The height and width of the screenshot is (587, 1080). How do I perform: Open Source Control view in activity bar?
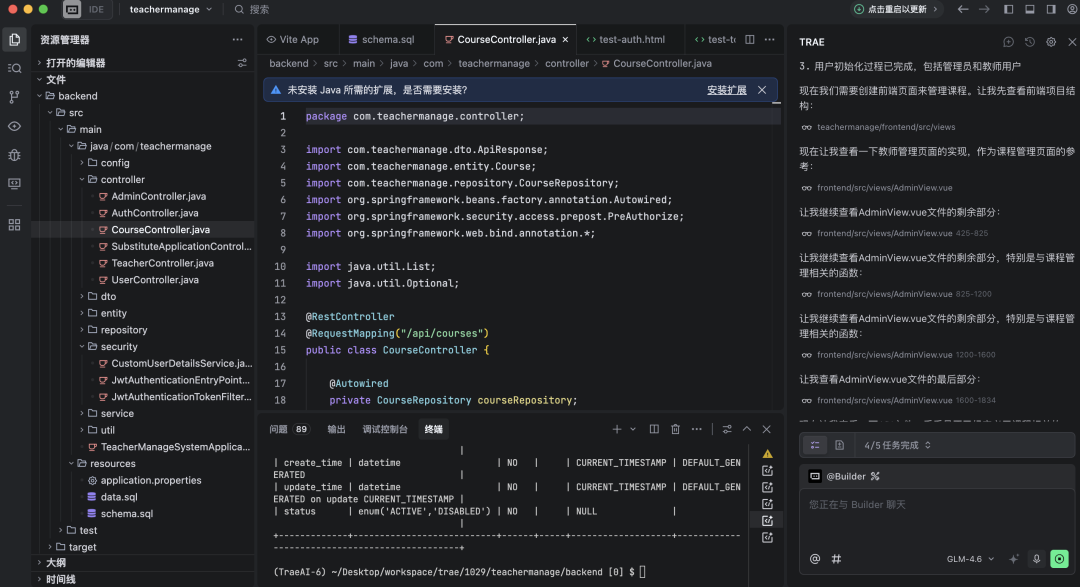[14, 97]
